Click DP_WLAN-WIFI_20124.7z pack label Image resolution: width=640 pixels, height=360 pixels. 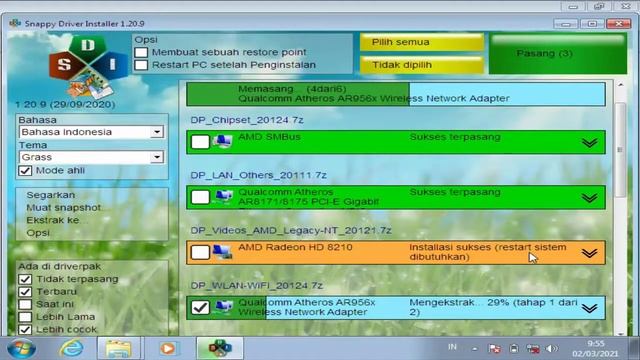click(256, 285)
